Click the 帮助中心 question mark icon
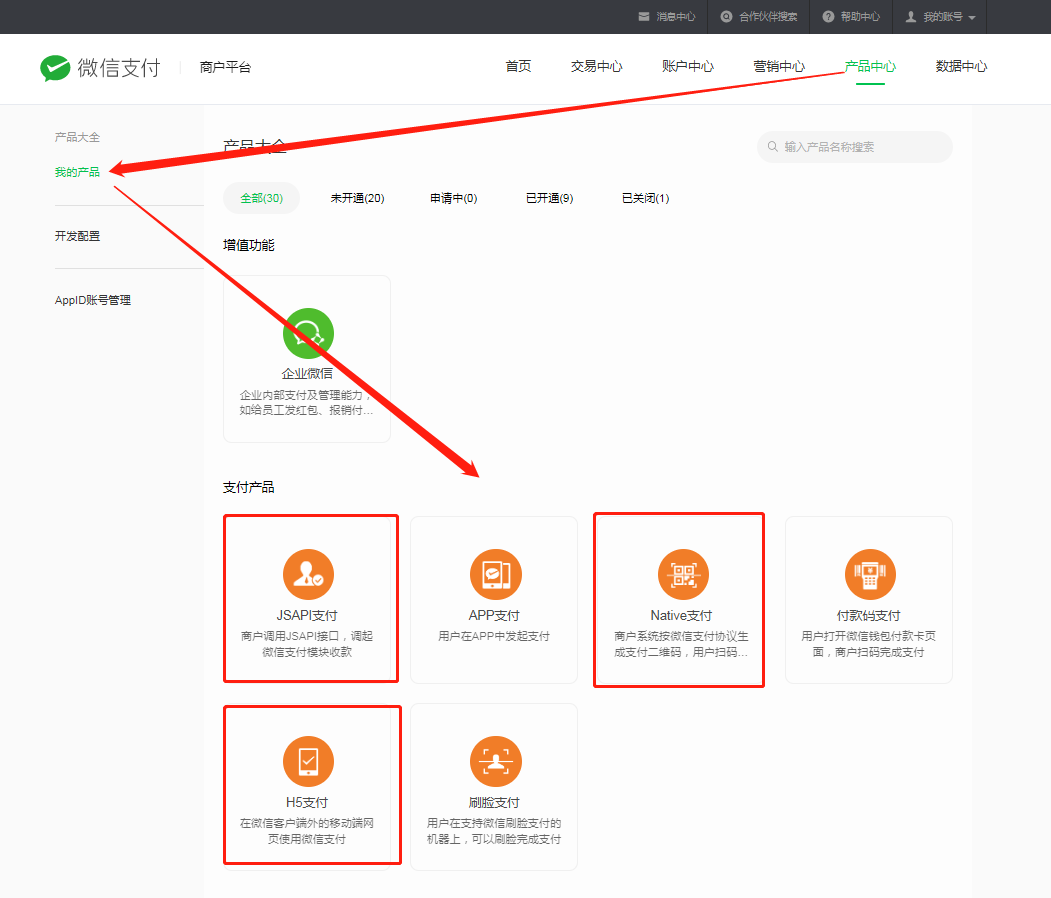Viewport: 1051px width, 898px height. (828, 17)
